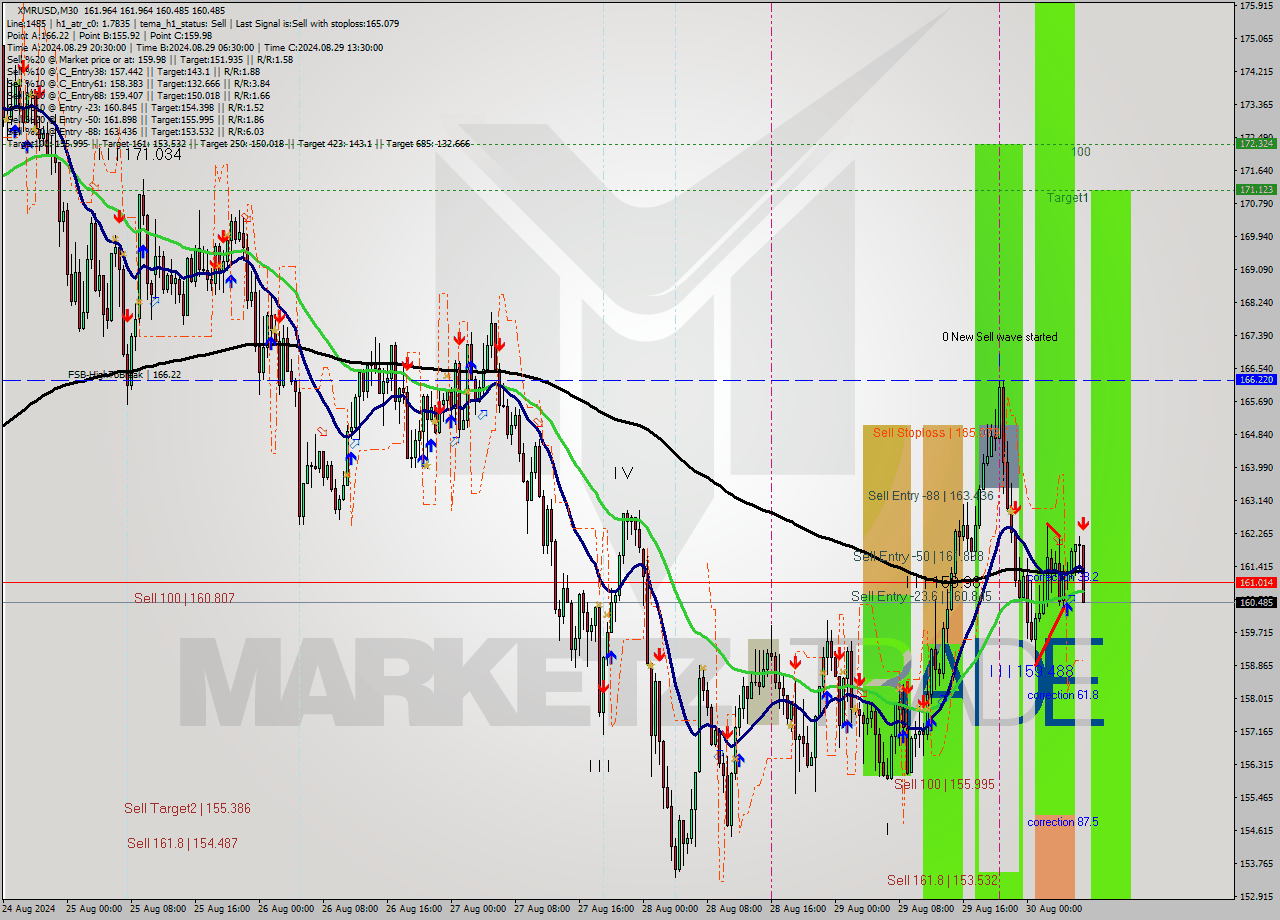The image size is (1280, 920).
Task: Click the 'Target100: 155.995' info text
Action: 48,144
